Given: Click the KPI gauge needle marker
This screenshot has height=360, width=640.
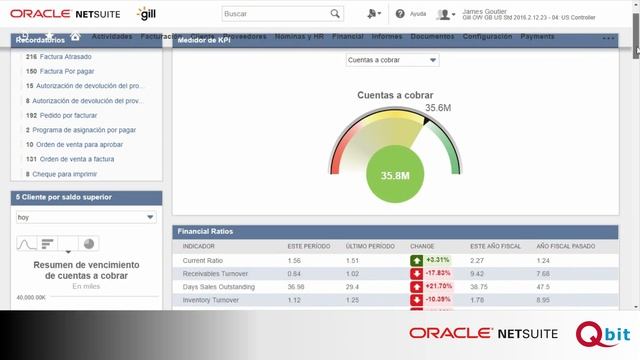Looking at the screenshot, I should tap(426, 121).
